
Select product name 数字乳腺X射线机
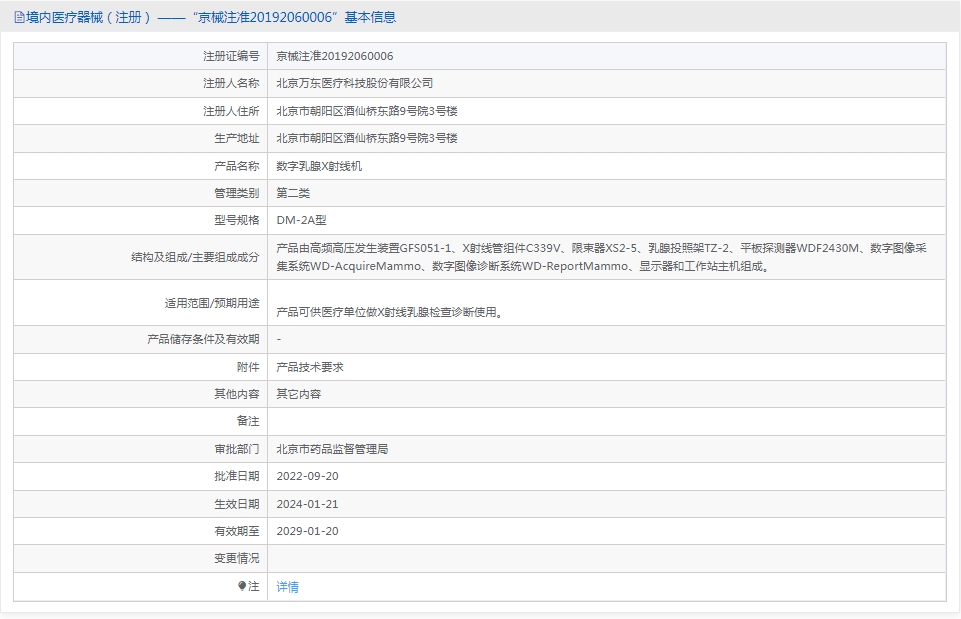319,166
